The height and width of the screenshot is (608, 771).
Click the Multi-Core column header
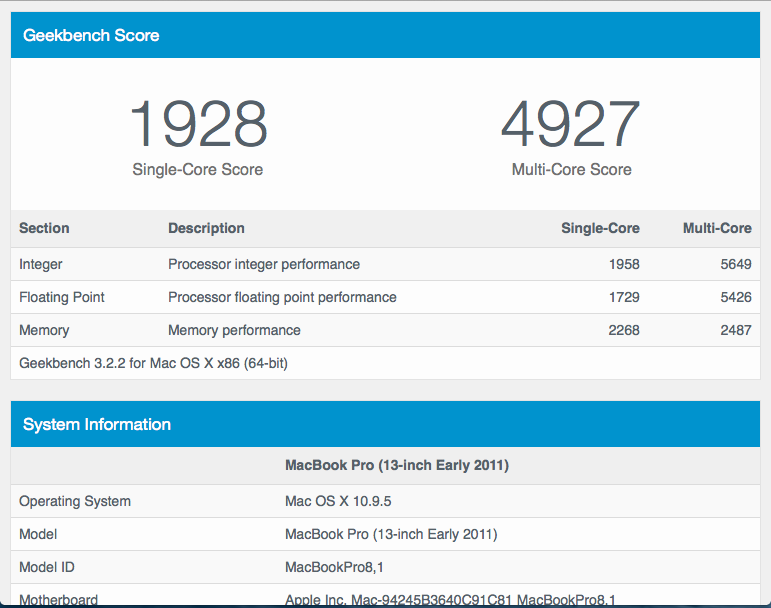click(717, 228)
